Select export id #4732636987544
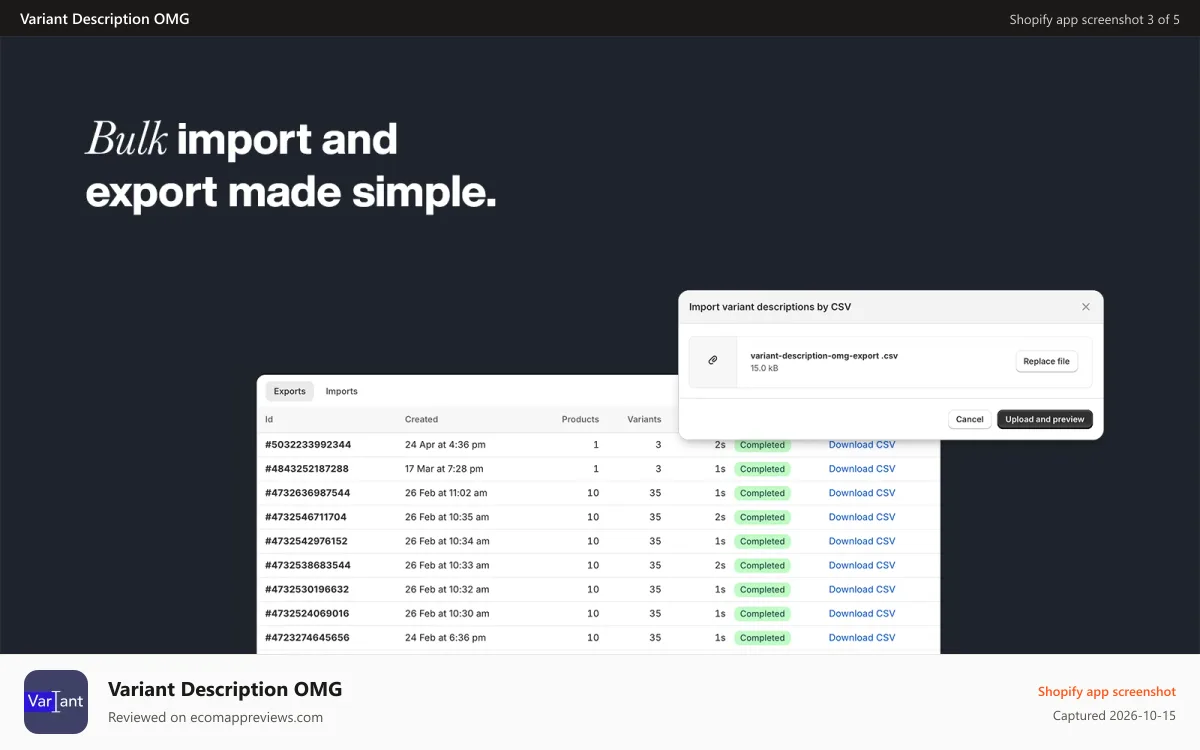This screenshot has height=750, width=1200. pyautogui.click(x=307, y=493)
